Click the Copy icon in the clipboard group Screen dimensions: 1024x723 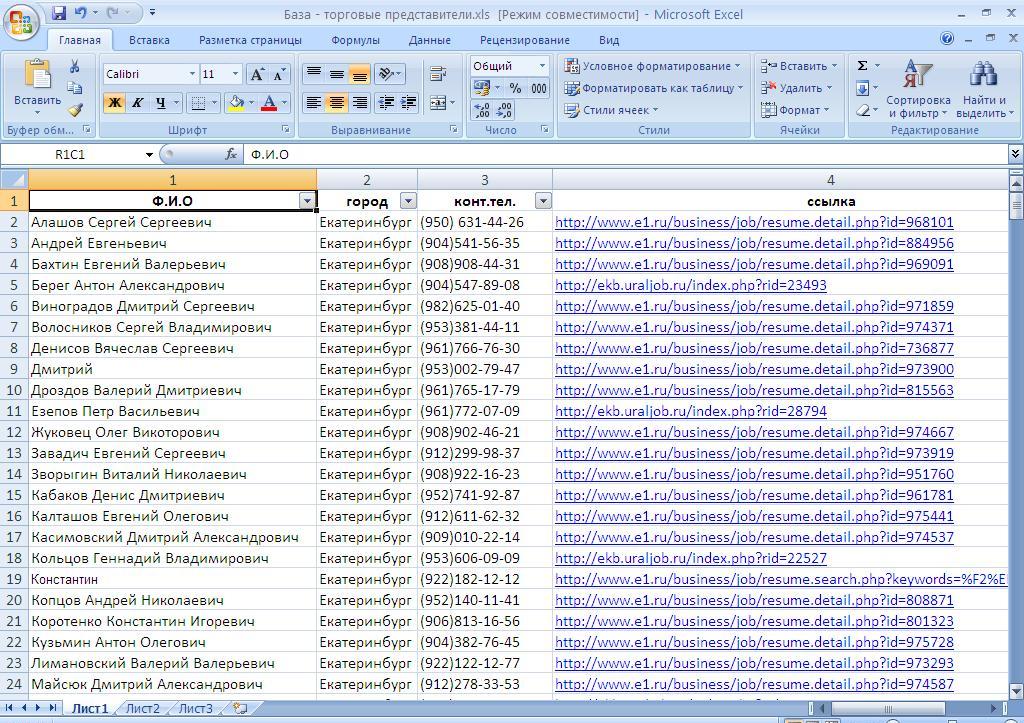click(74, 88)
